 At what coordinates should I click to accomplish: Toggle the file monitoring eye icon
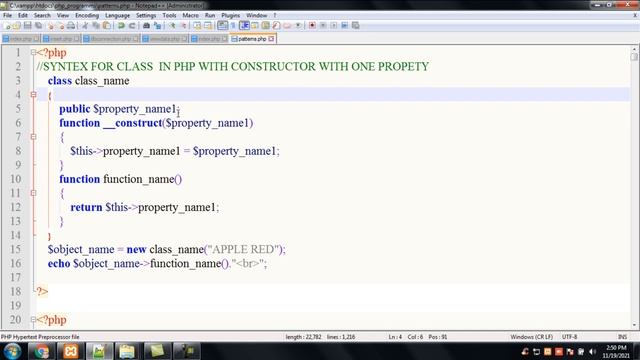click(298, 26)
